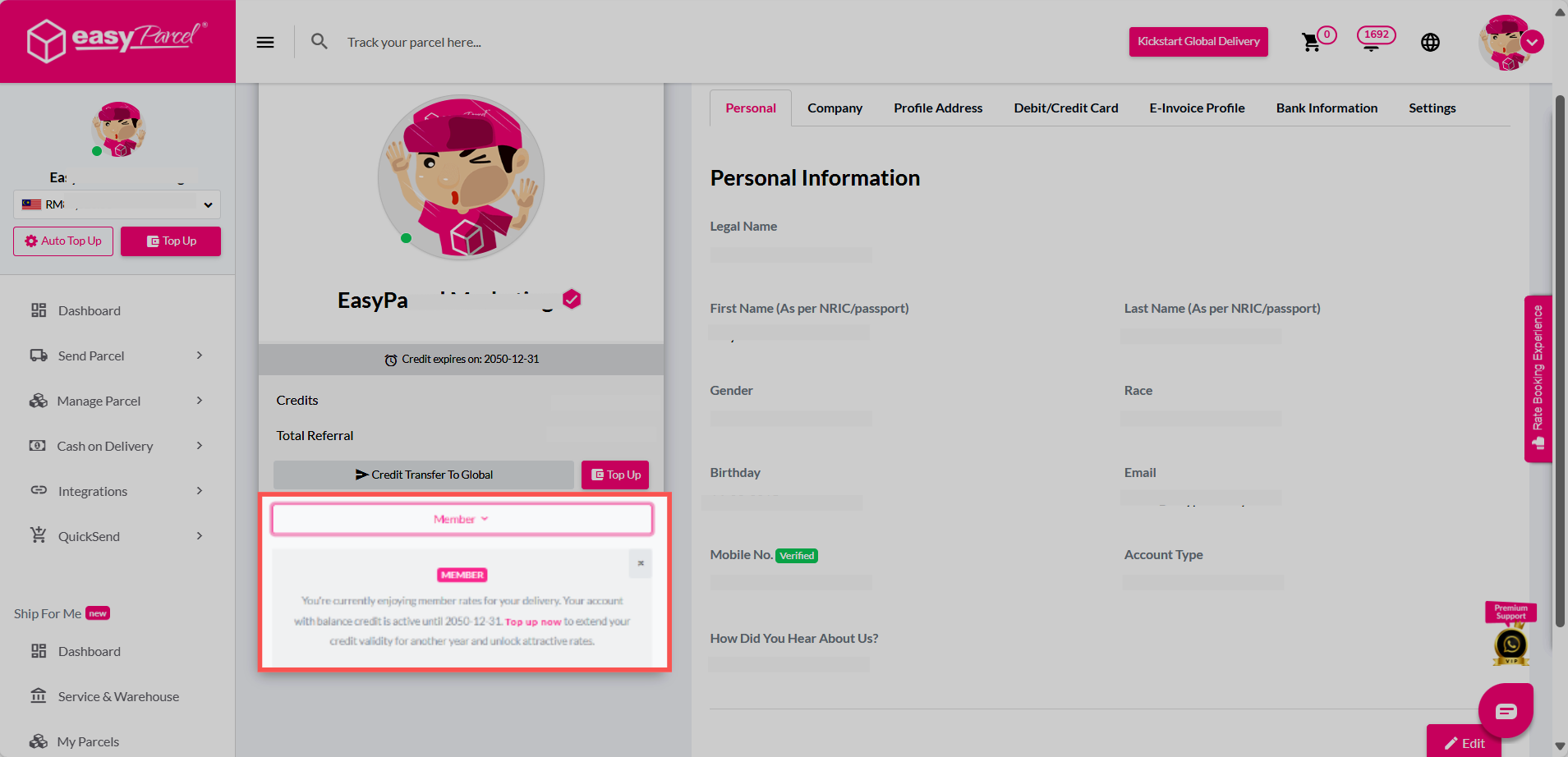Click the 'new' badge beside Ship For Me
The width and height of the screenshot is (1568, 757).
[x=98, y=613]
